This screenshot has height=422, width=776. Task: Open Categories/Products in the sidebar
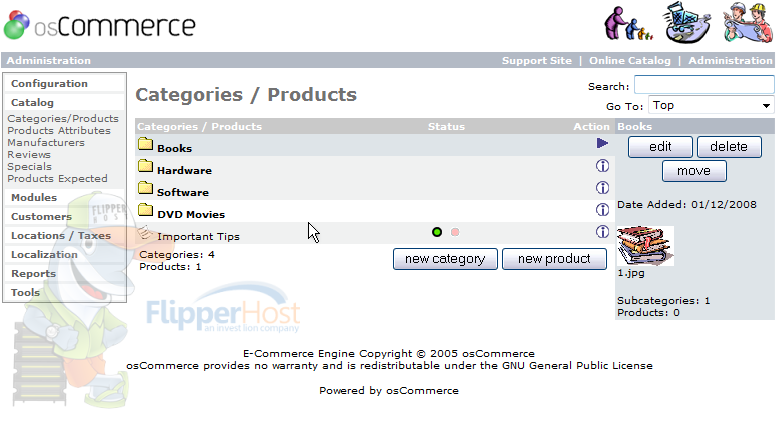click(63, 119)
